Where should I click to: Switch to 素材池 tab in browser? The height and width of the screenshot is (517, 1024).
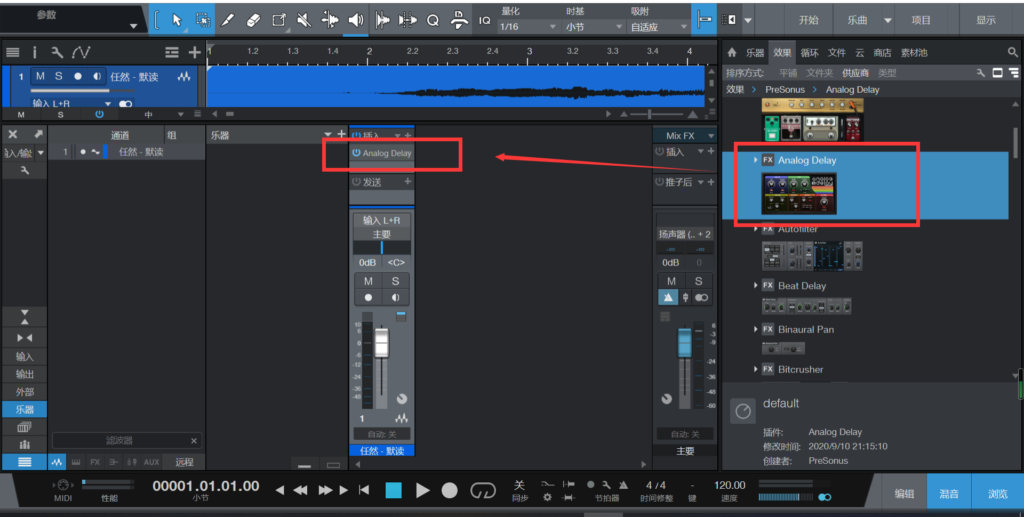[914, 53]
